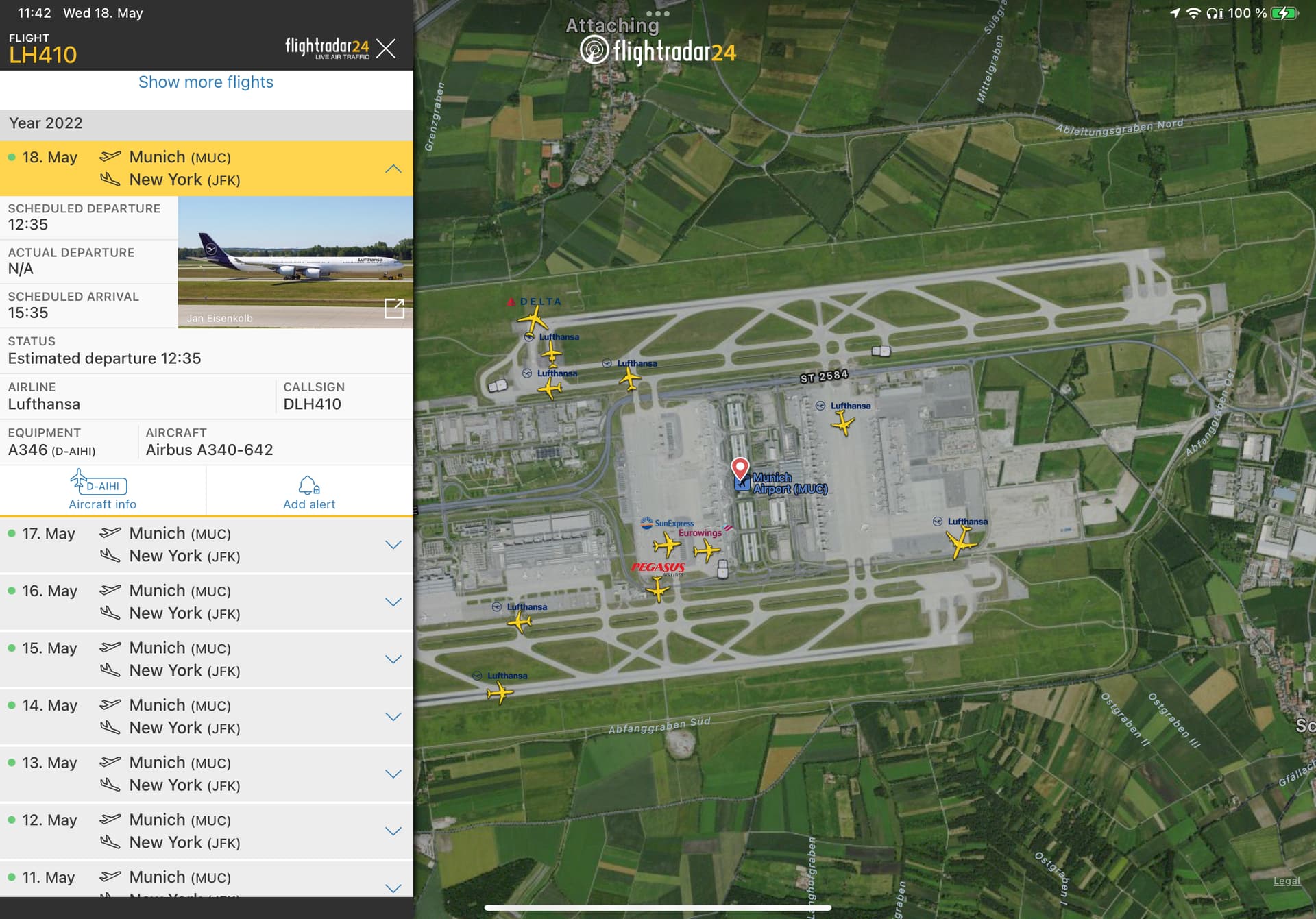The image size is (1316, 919).
Task: Tap the Munich Airport red pin marker
Action: [x=740, y=468]
